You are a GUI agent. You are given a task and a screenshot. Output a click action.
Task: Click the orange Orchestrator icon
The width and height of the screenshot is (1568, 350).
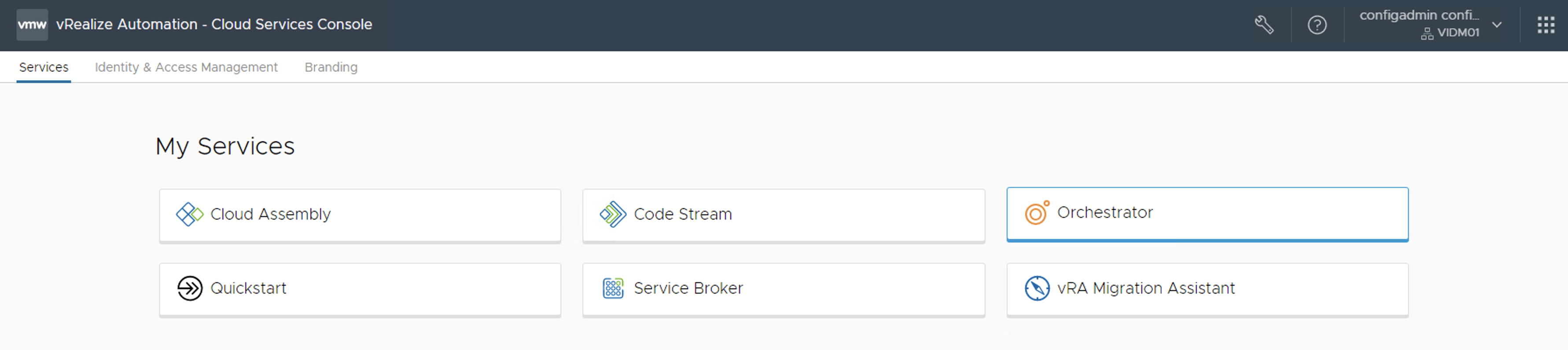pos(1037,213)
